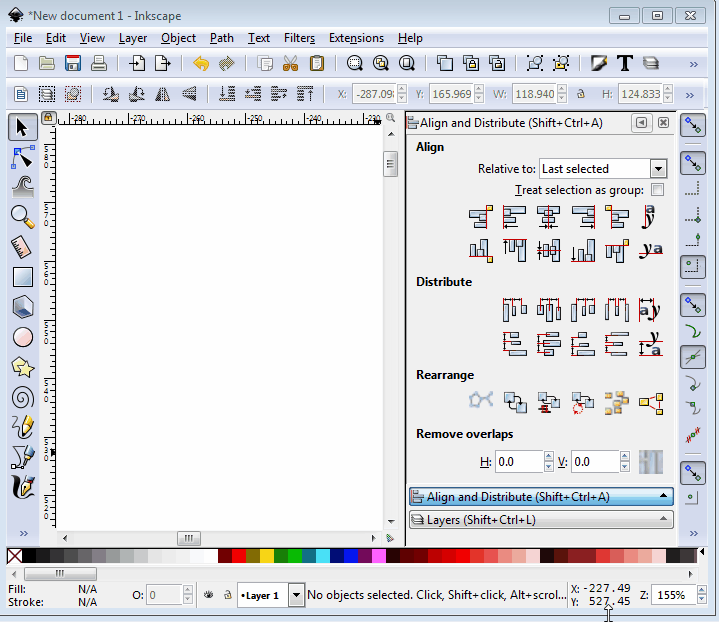The image size is (719, 622).
Task: Open the Object menu
Action: [178, 38]
